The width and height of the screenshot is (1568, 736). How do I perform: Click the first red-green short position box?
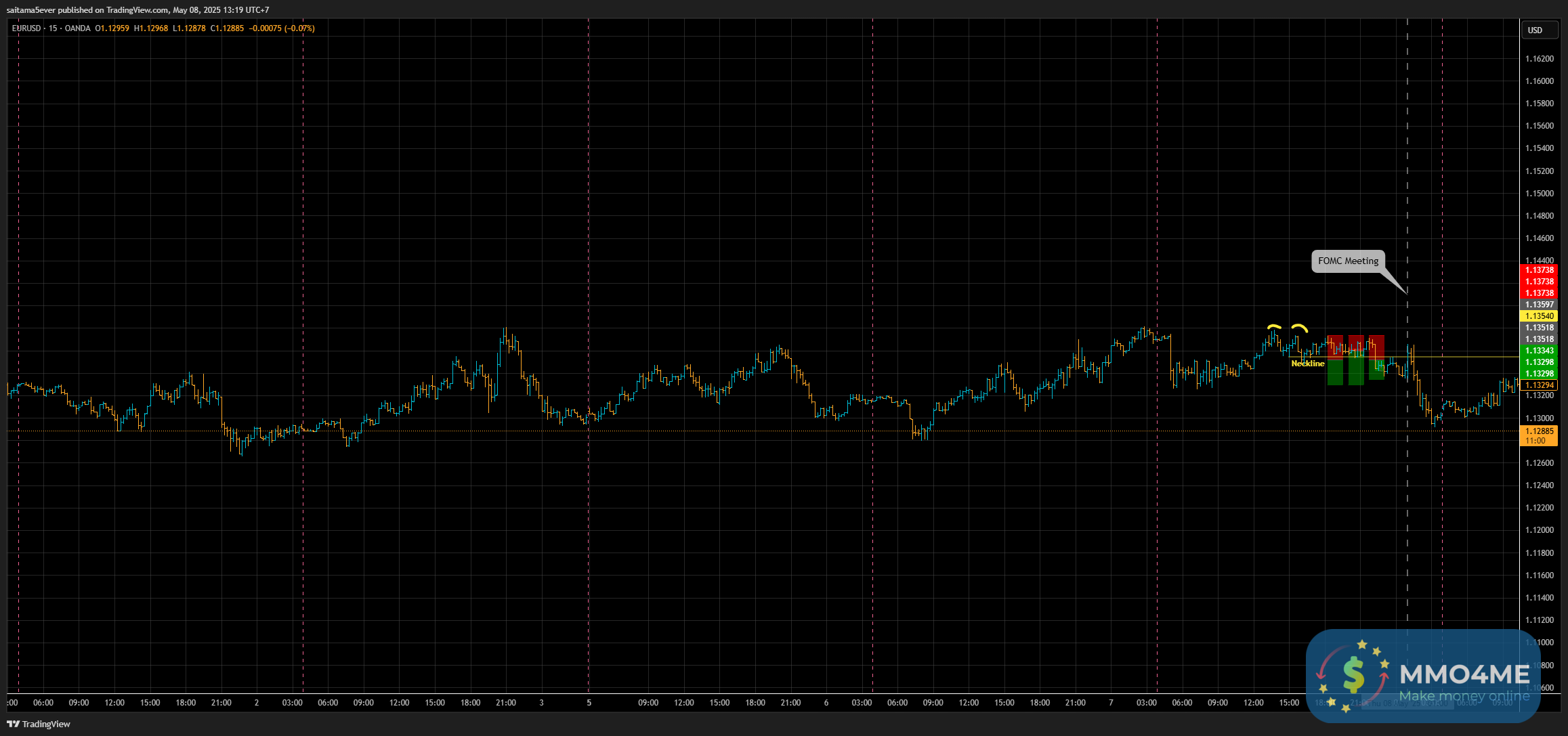[x=1335, y=360]
